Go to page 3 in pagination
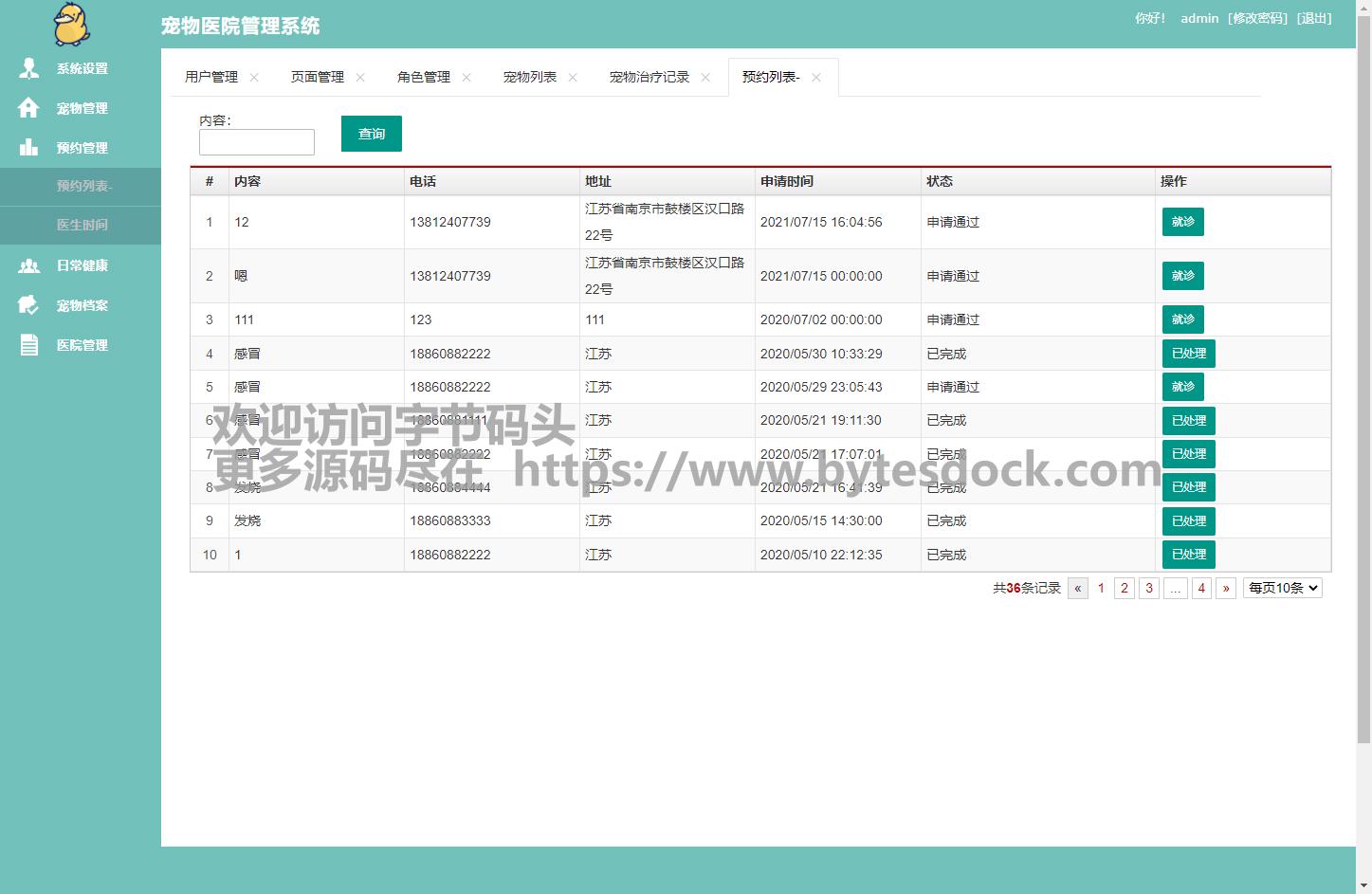Image resolution: width=1372 pixels, height=894 pixels. point(1148,588)
